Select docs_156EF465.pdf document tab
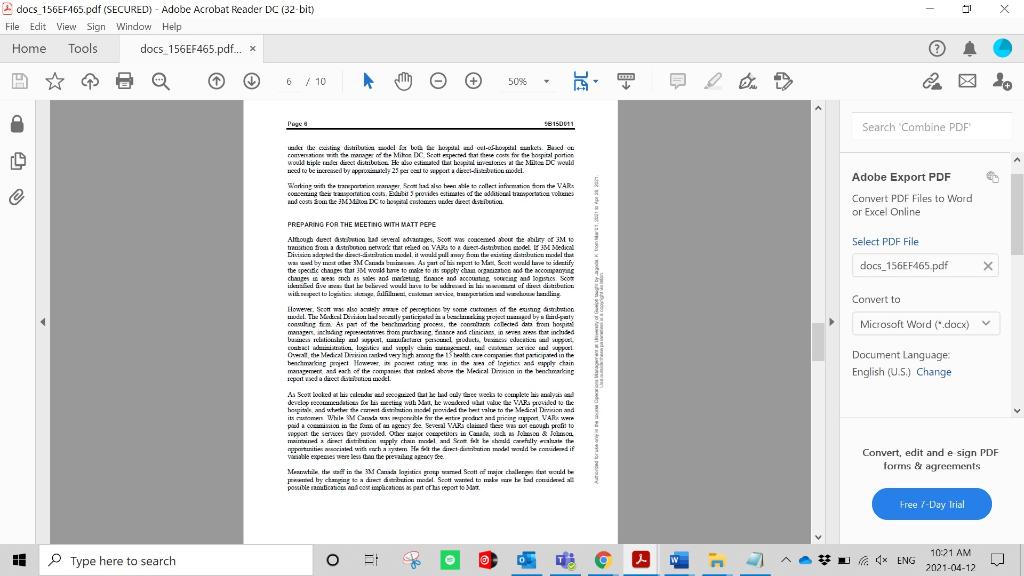Screen dimensions: 1024x576 190,49
